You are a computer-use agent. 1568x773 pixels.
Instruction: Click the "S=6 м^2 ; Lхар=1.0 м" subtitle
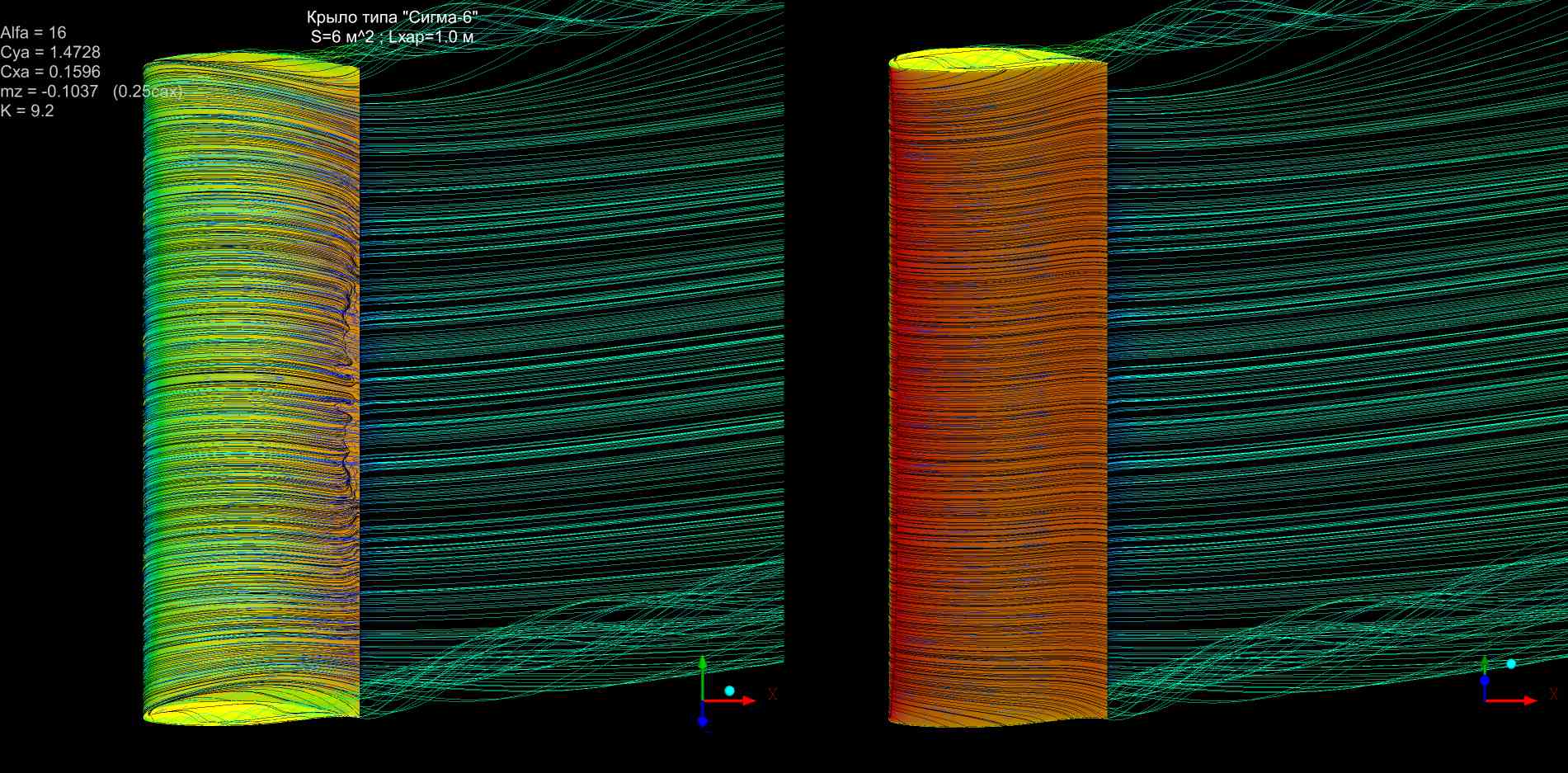[392, 37]
